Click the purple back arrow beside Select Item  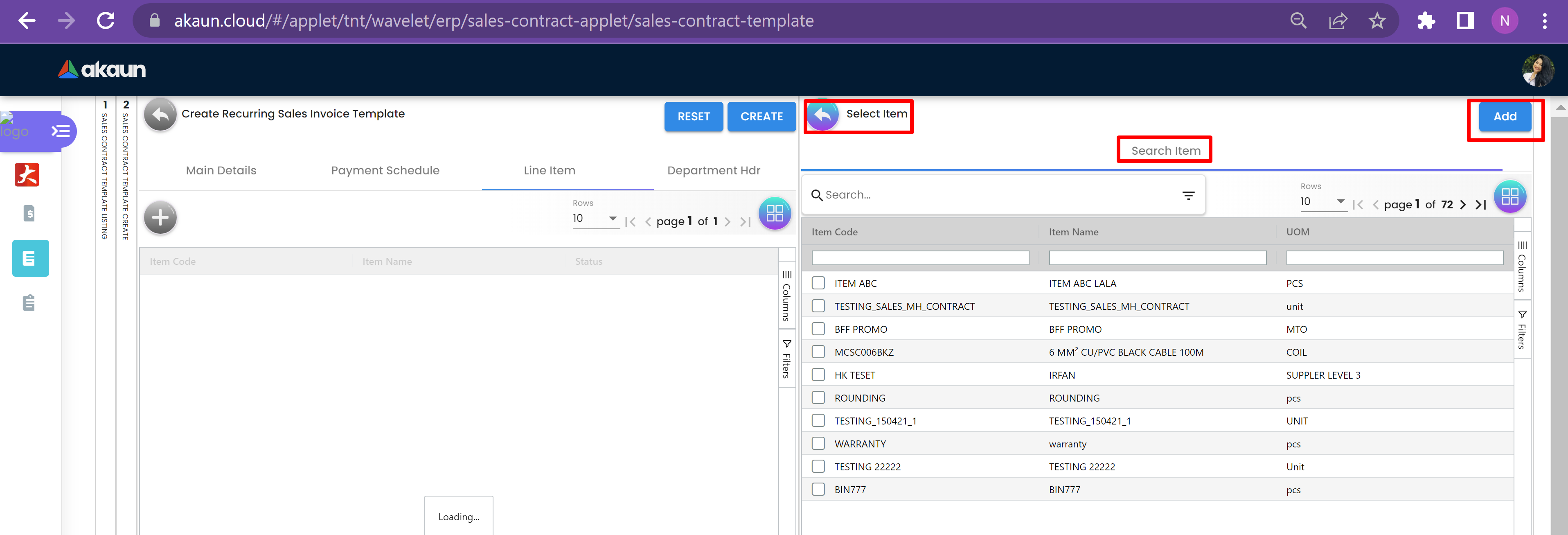click(x=822, y=115)
